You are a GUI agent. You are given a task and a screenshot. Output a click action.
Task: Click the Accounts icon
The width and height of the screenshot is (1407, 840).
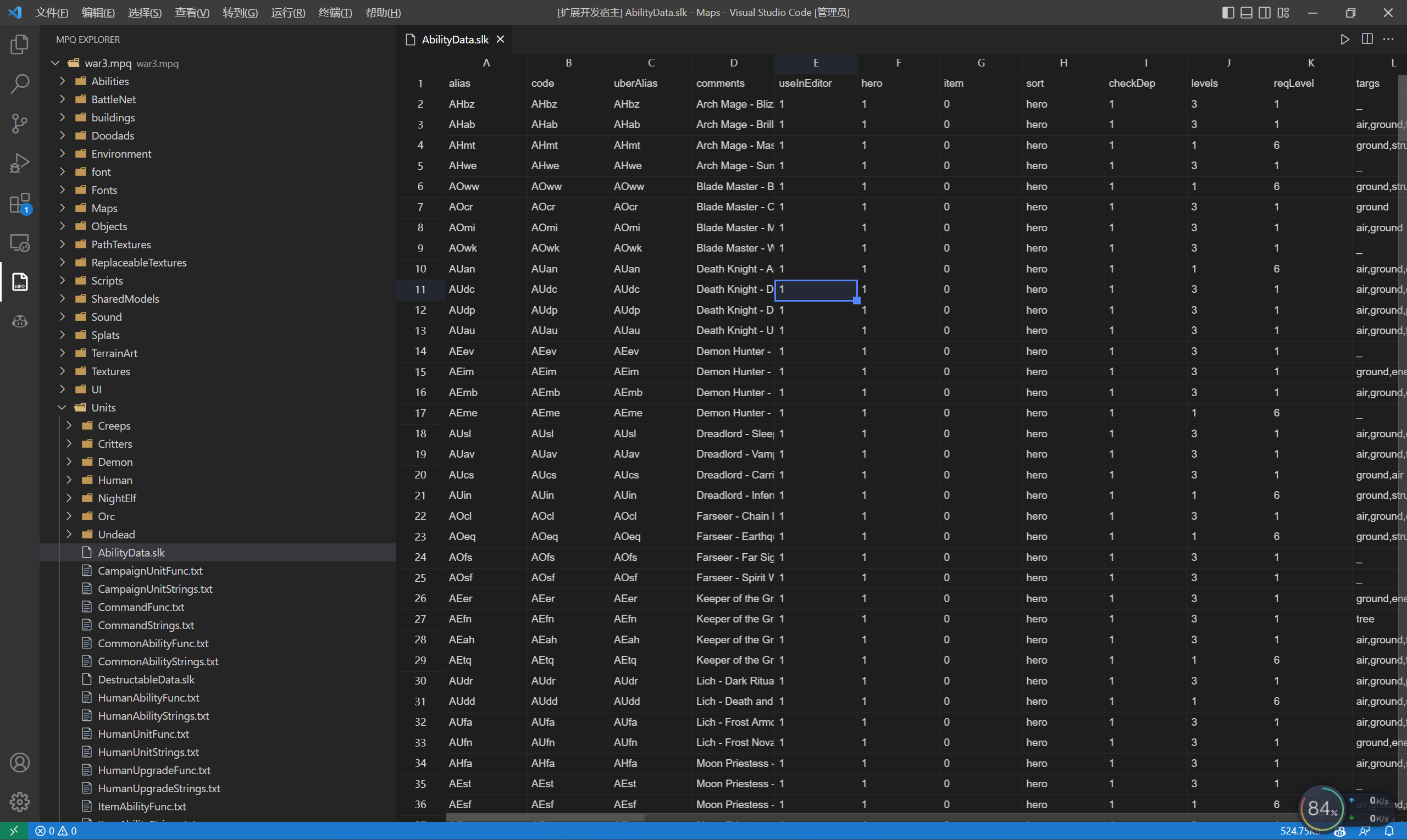pos(20,763)
